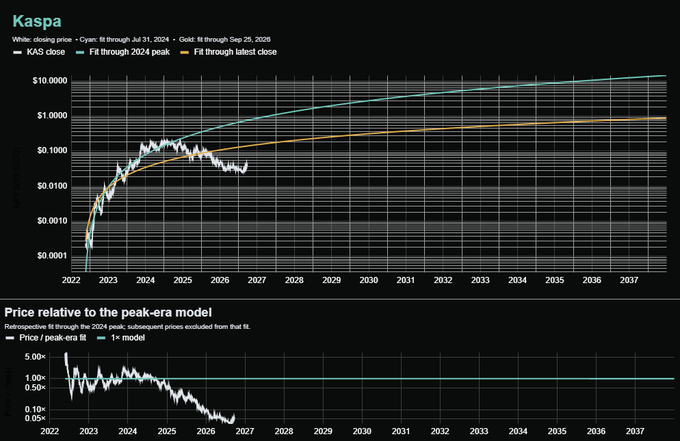Screen dimensions: 680x441
Task: Click 2037 on the upper price chart axis
Action: coord(629,280)
